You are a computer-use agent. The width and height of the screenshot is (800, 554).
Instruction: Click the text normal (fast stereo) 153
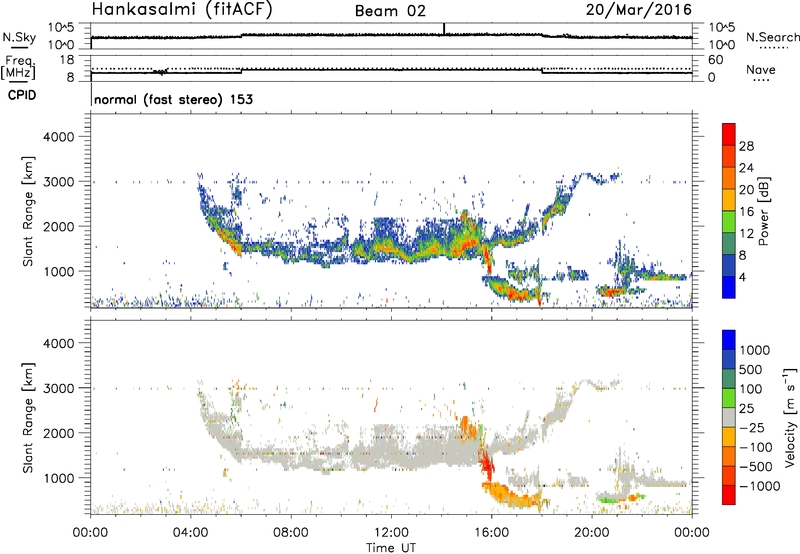[173, 99]
